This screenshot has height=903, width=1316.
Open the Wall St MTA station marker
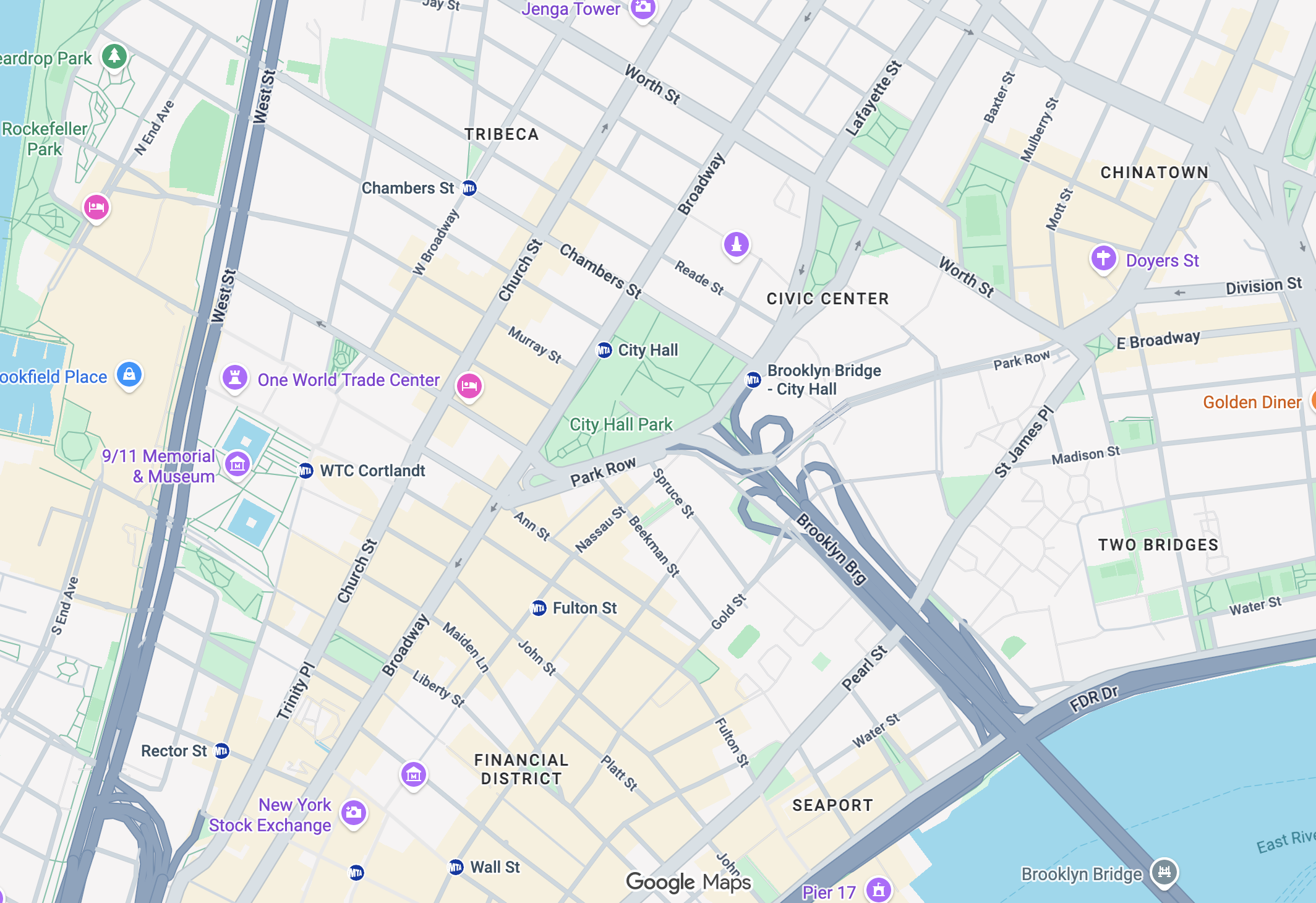(456, 867)
